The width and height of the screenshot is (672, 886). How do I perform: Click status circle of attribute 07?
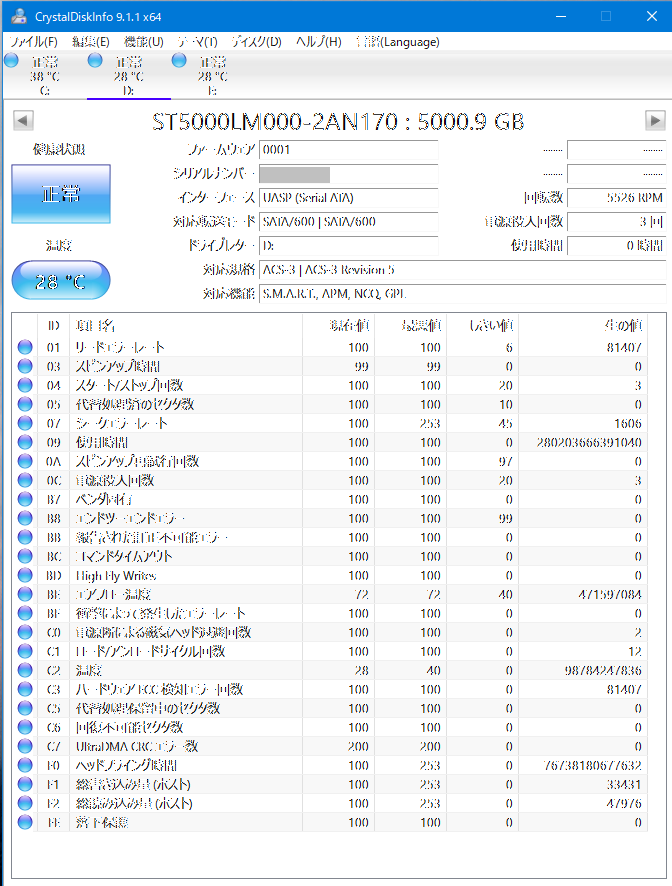[x=25, y=423]
